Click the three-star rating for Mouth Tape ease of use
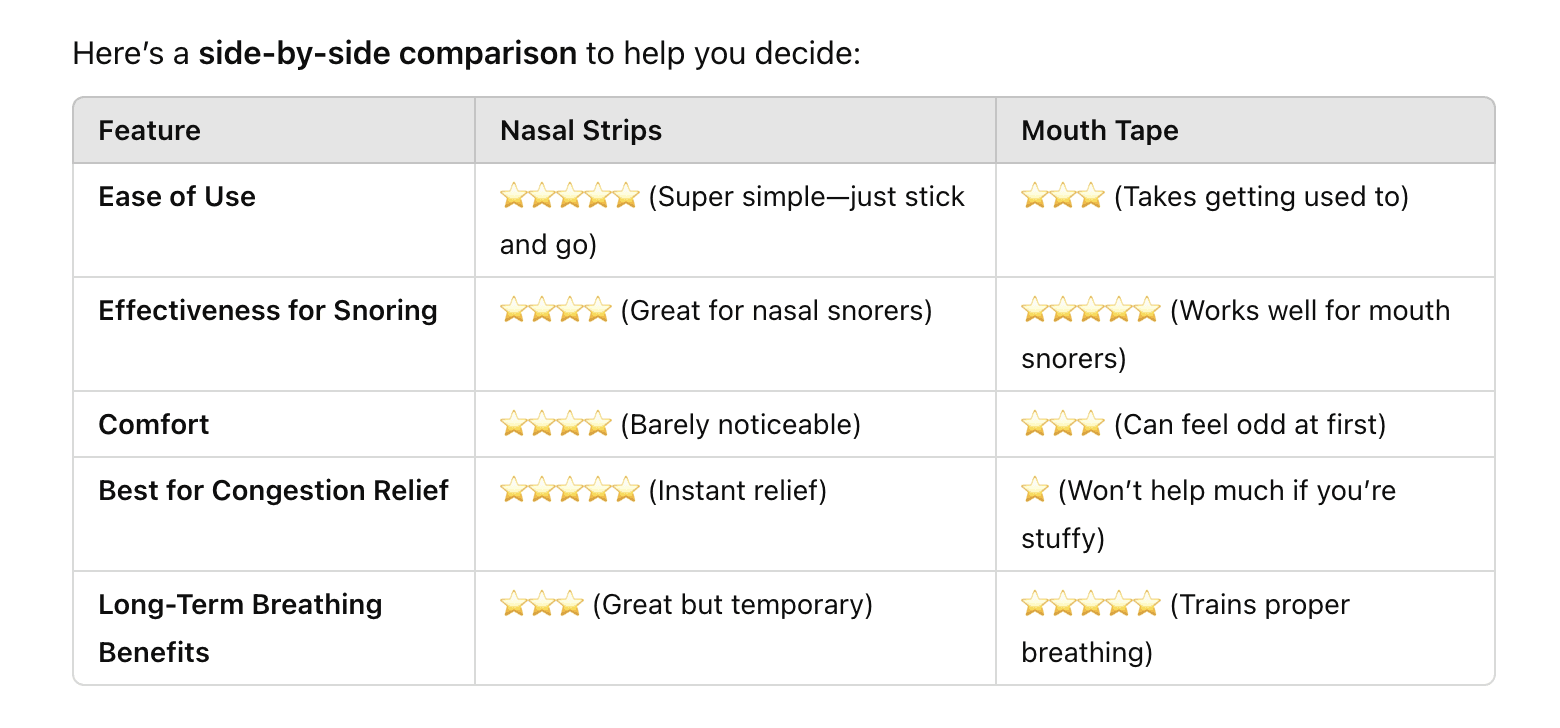The width and height of the screenshot is (1560, 728). coord(1062,196)
